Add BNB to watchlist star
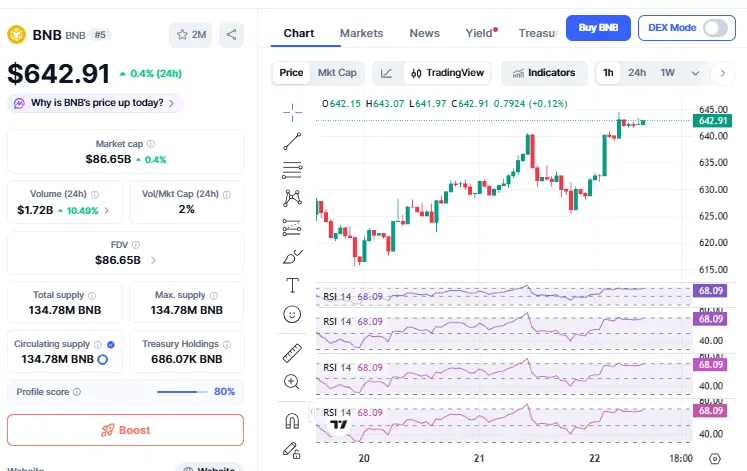 click(x=190, y=35)
